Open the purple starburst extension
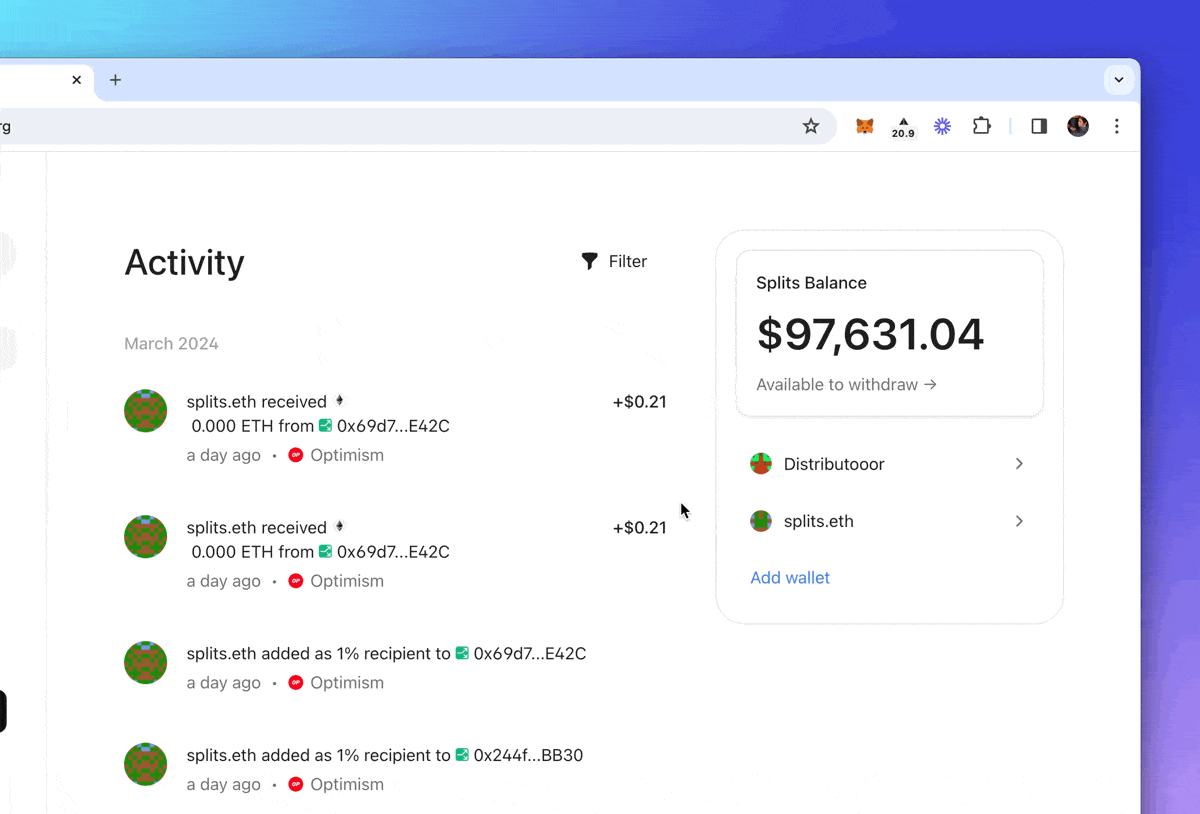Screen dimensions: 1200x814 (942, 126)
